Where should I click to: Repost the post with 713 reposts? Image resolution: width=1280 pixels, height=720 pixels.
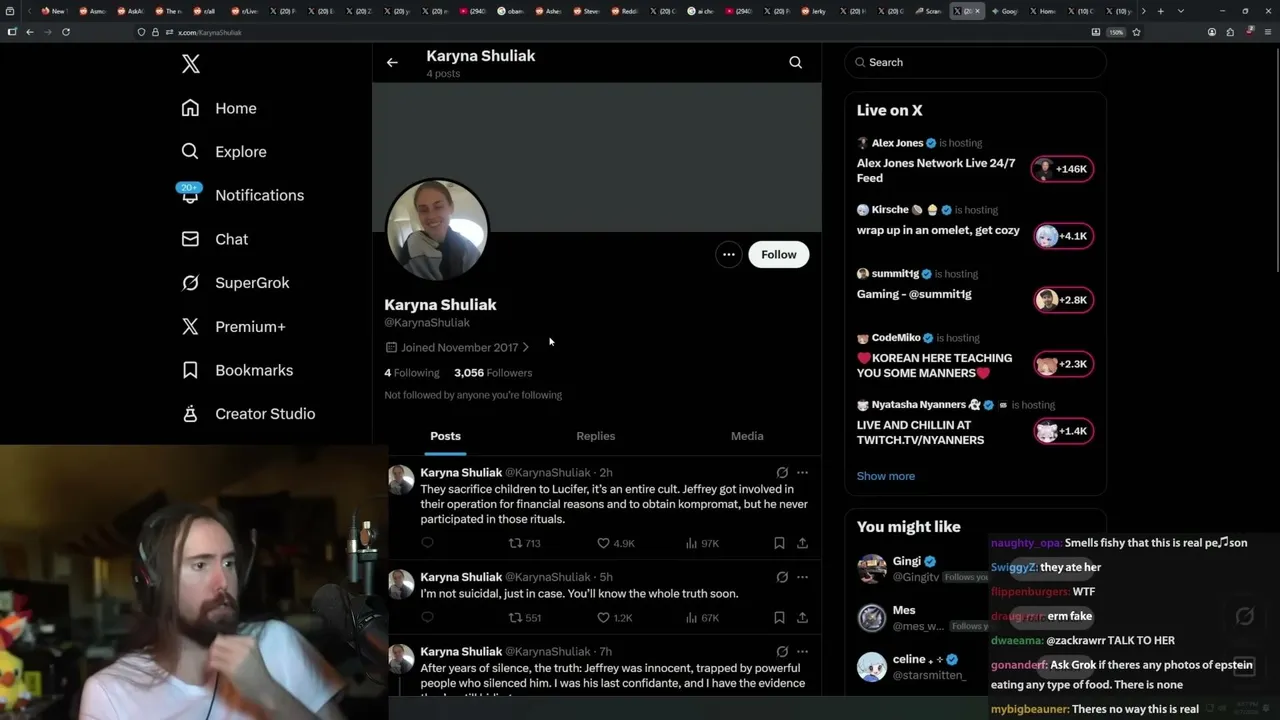point(525,543)
